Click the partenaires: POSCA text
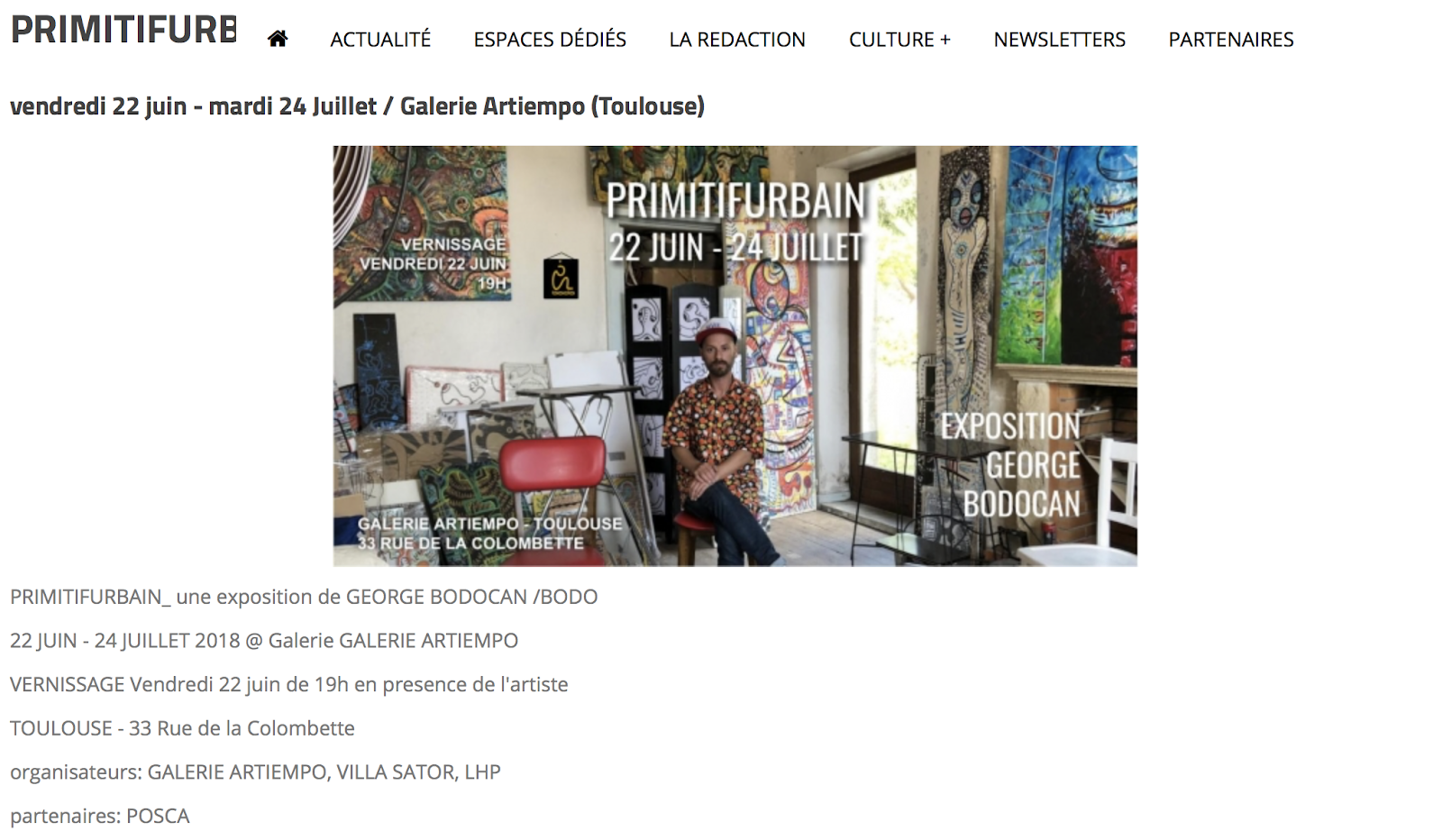The image size is (1442, 840). tap(100, 816)
